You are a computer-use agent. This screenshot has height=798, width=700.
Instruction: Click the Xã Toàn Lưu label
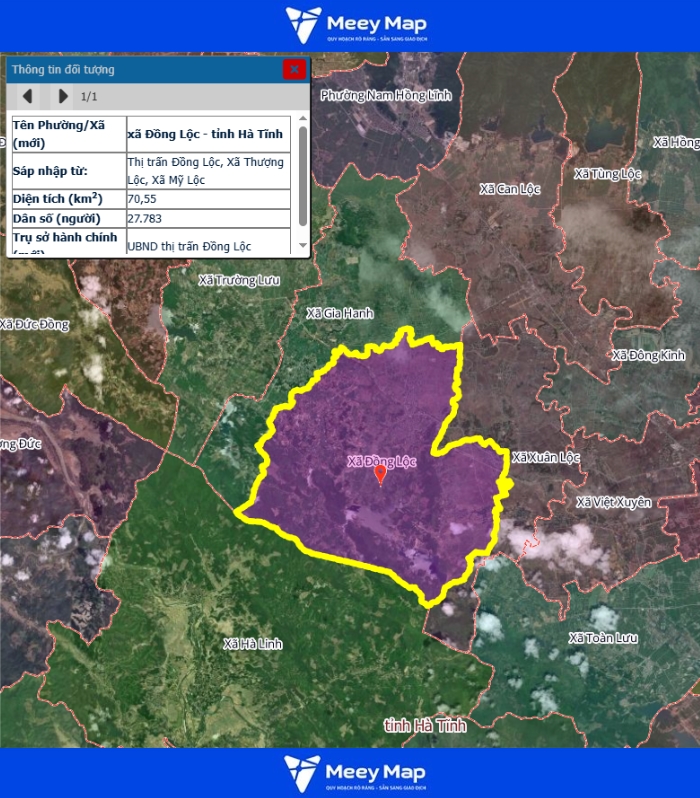click(x=603, y=637)
